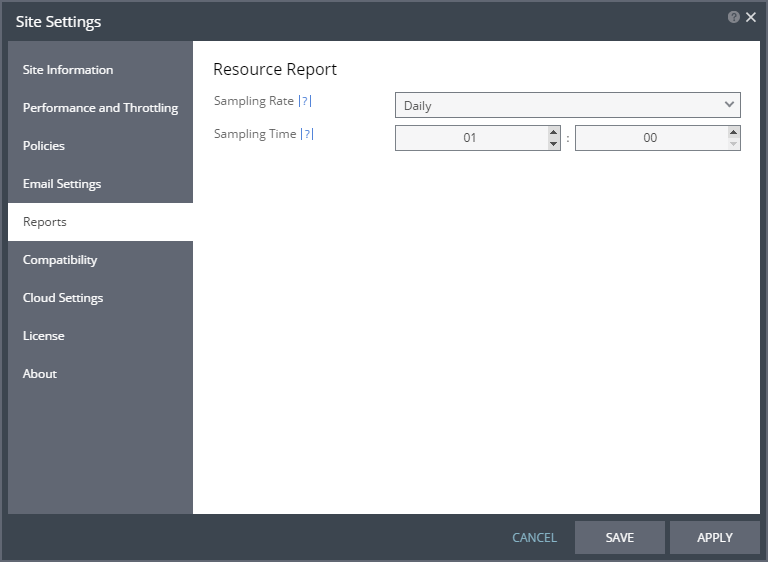Click the hour field showing 01
This screenshot has width=768, height=562.
click(x=471, y=138)
